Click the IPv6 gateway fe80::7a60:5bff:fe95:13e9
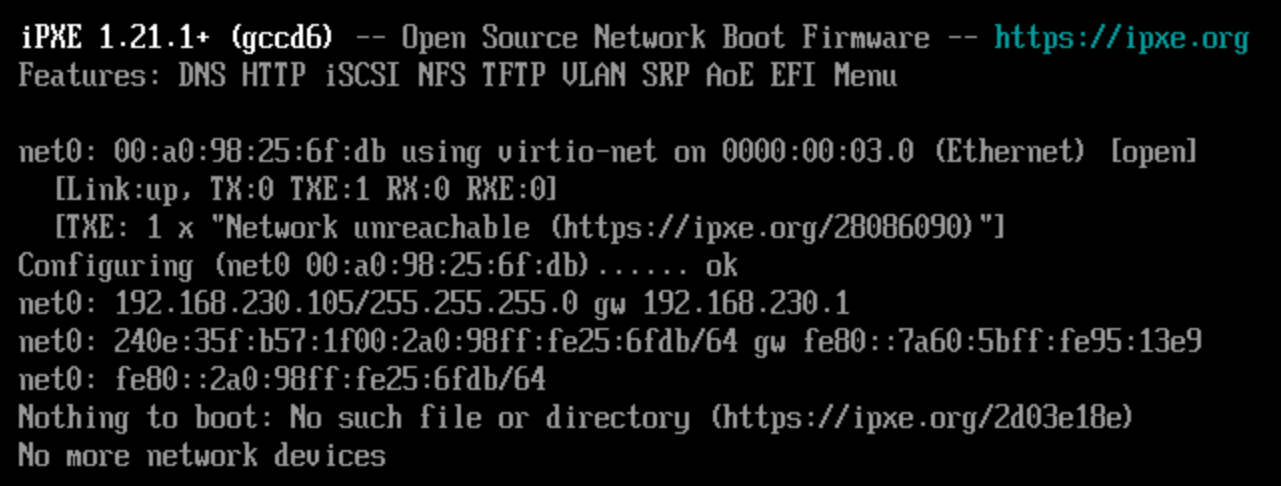This screenshot has height=486, width=1281. pyautogui.click(x=1002, y=342)
